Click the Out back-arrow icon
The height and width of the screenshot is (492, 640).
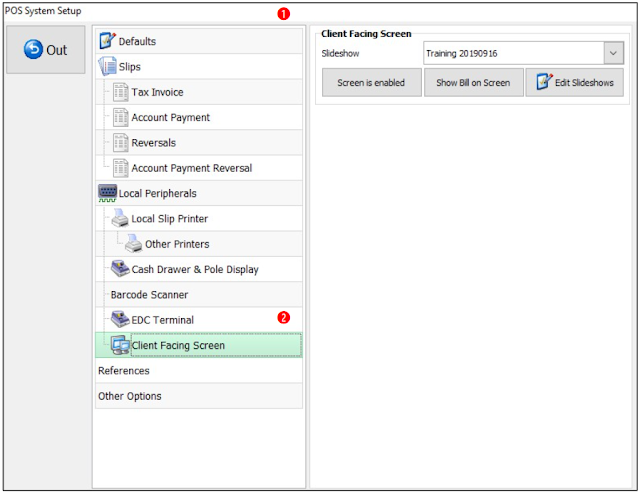click(33, 49)
